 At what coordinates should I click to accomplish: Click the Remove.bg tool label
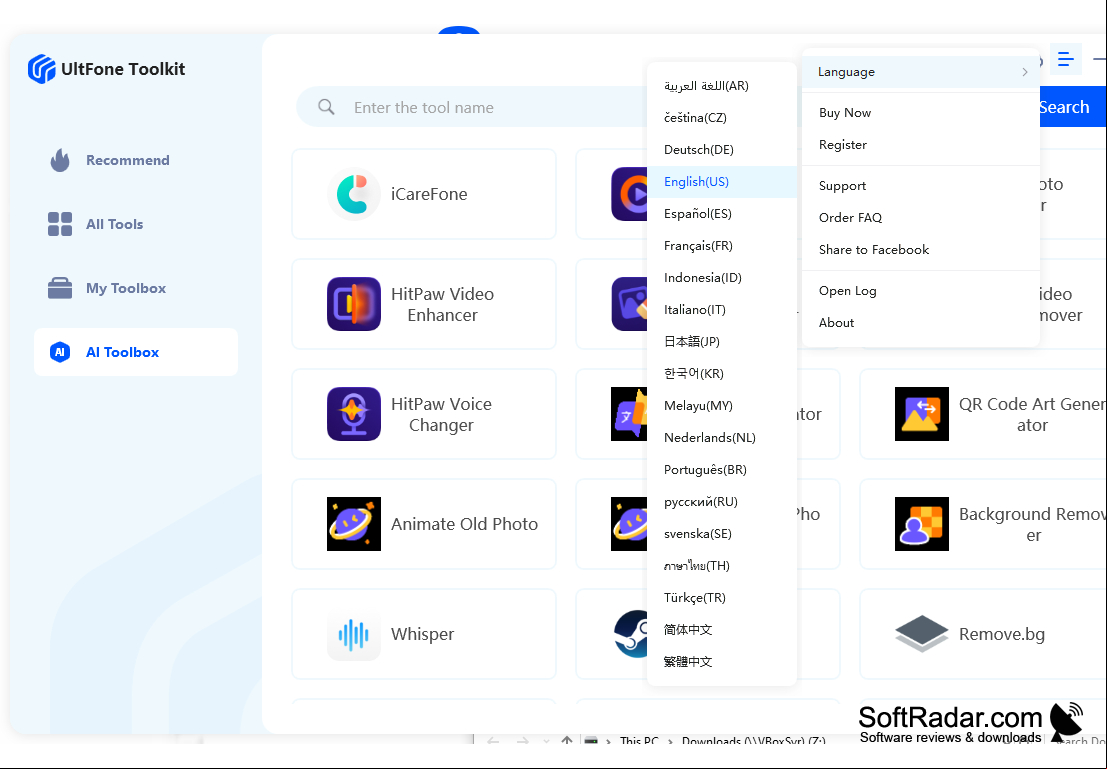click(1002, 634)
